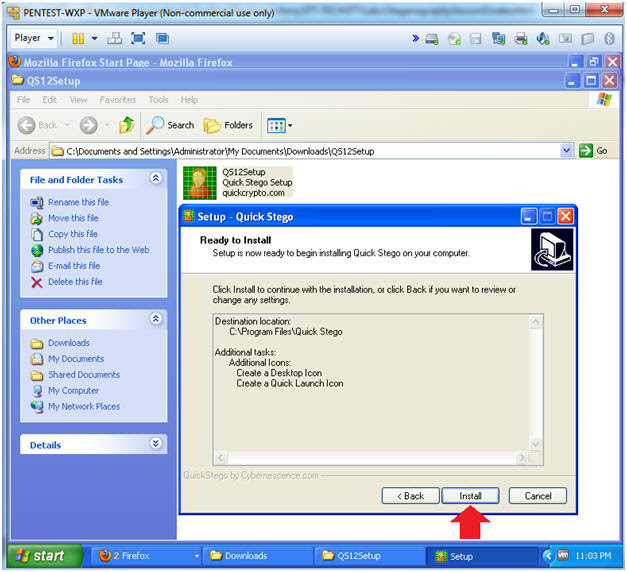Click scroll up arrow in setup summary box

click(535, 322)
